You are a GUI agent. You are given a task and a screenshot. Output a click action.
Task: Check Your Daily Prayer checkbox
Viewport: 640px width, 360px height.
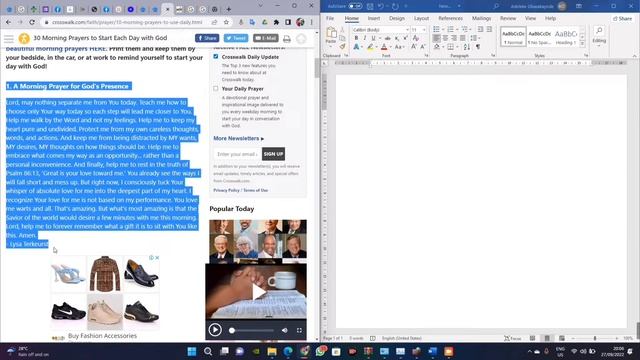click(x=216, y=88)
